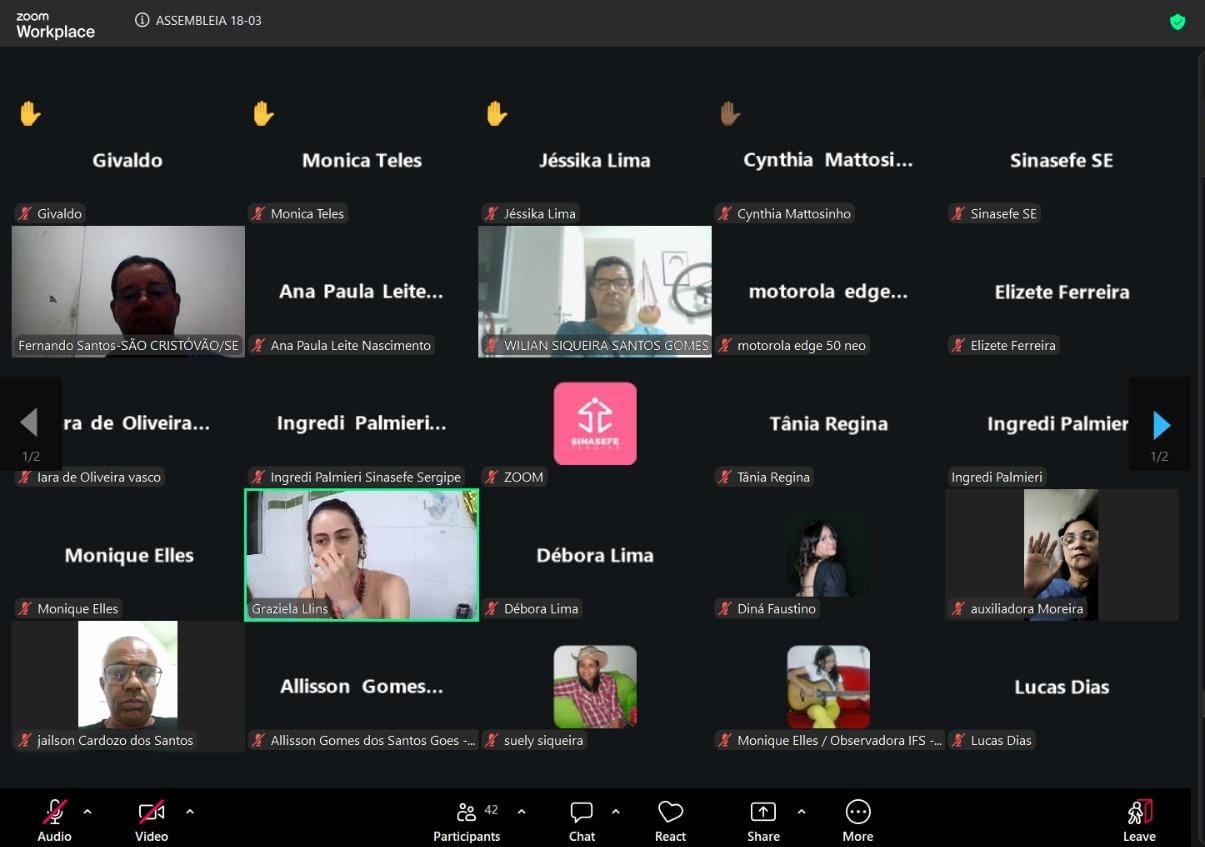The width and height of the screenshot is (1205, 847).
Task: Click the SINASEFE logo ZOOM tile
Action: click(x=595, y=423)
